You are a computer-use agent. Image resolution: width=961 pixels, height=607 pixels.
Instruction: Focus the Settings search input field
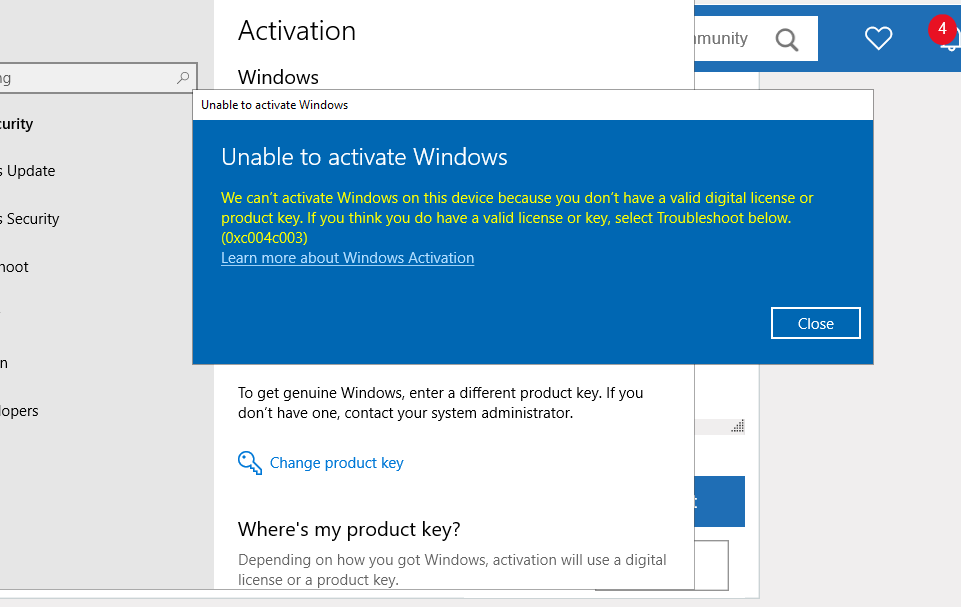[98, 78]
